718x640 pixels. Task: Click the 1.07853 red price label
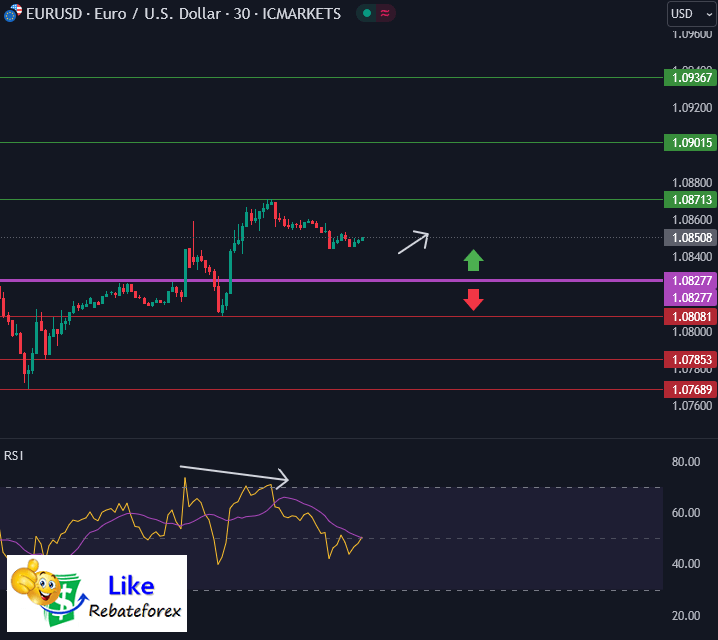689,360
